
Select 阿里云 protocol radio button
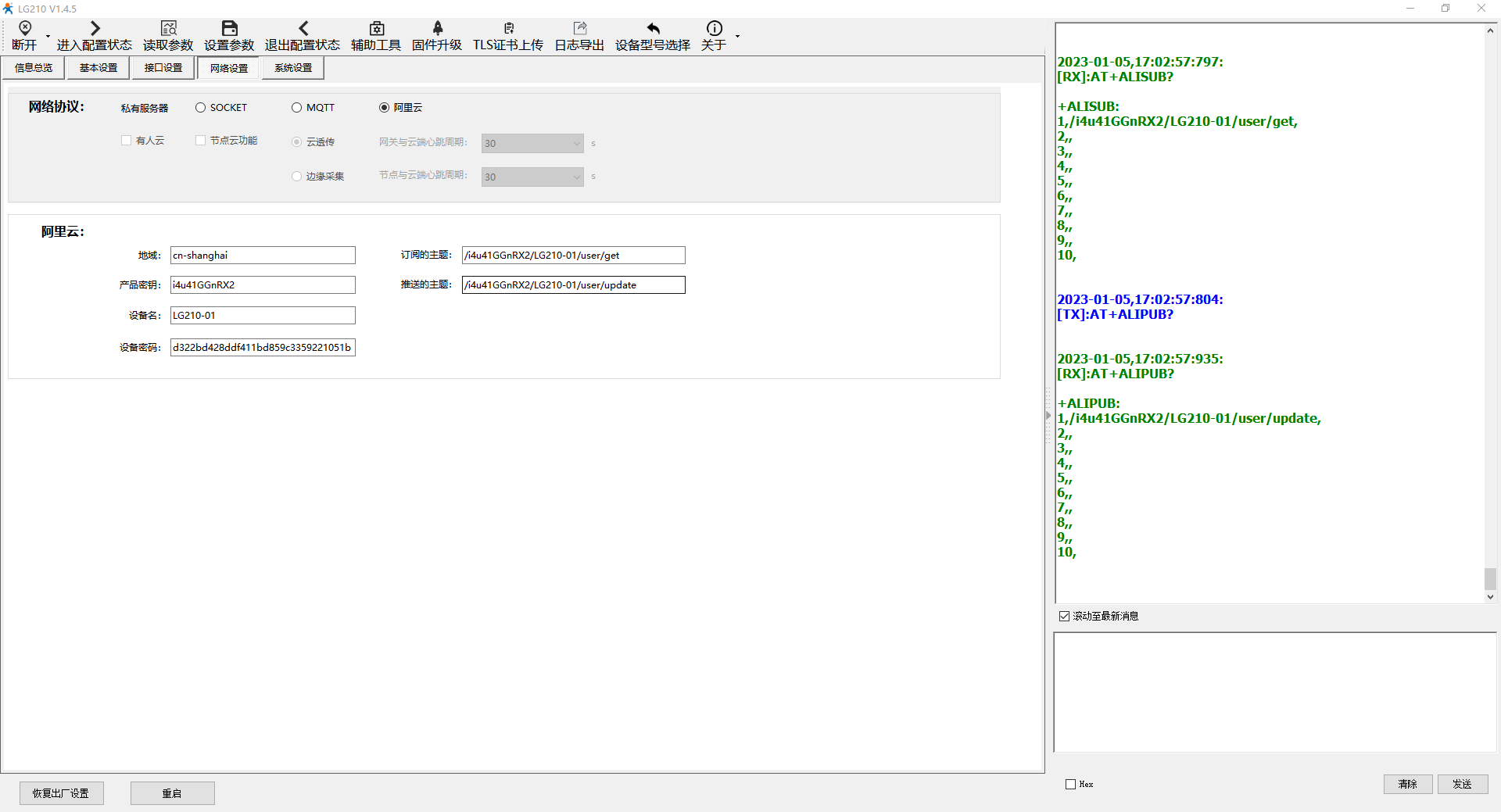(384, 108)
